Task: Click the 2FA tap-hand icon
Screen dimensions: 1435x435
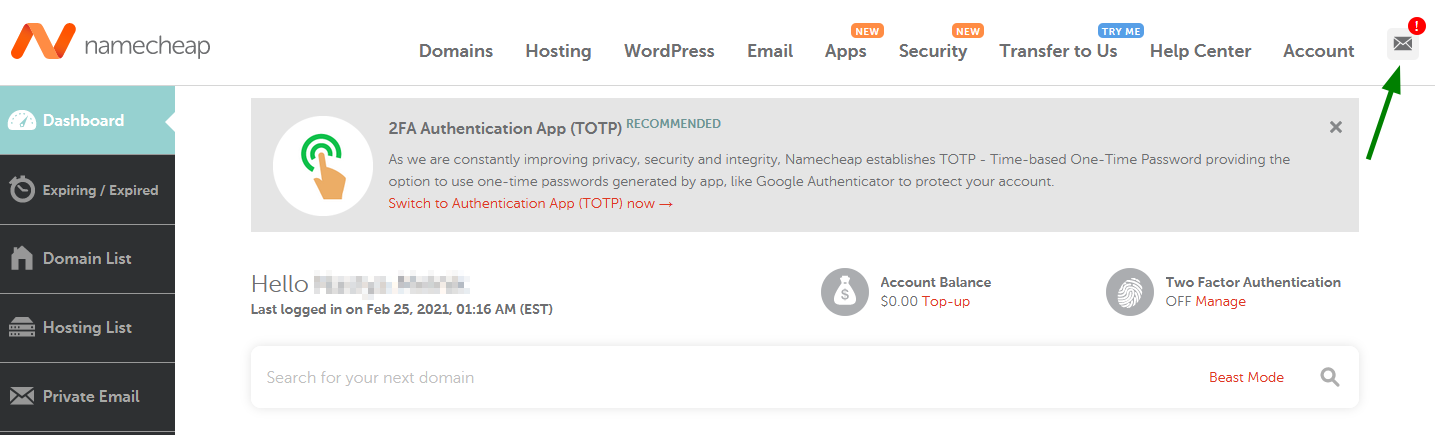Action: (323, 166)
